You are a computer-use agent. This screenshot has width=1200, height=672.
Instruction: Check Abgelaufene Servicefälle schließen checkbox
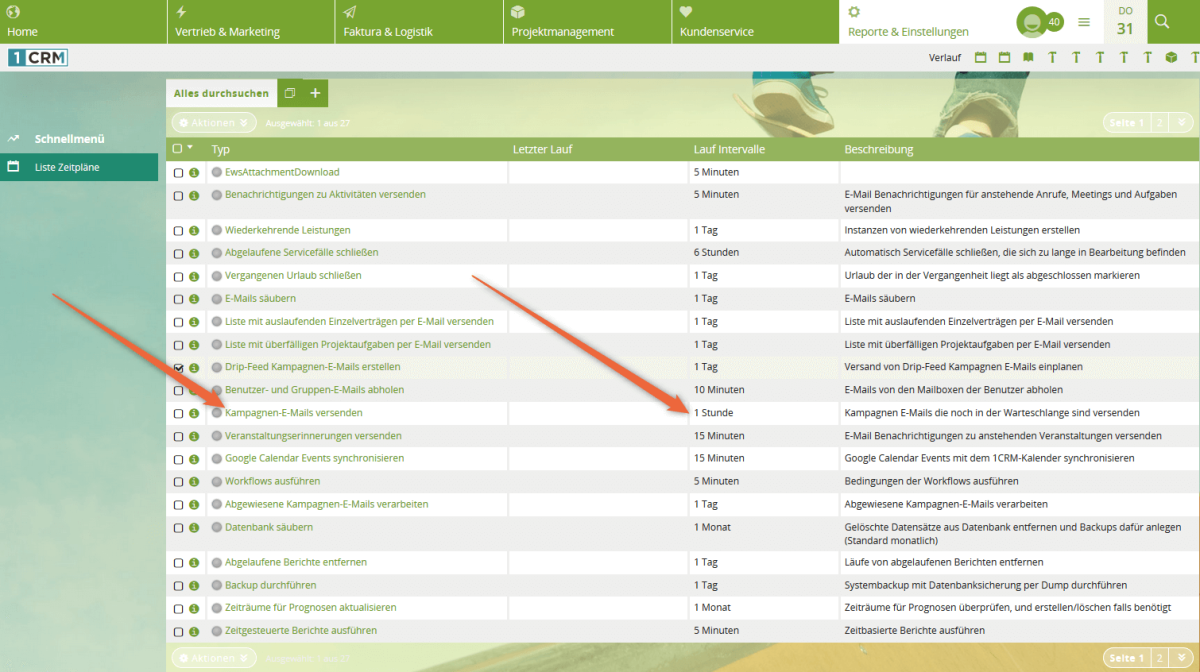pos(178,254)
